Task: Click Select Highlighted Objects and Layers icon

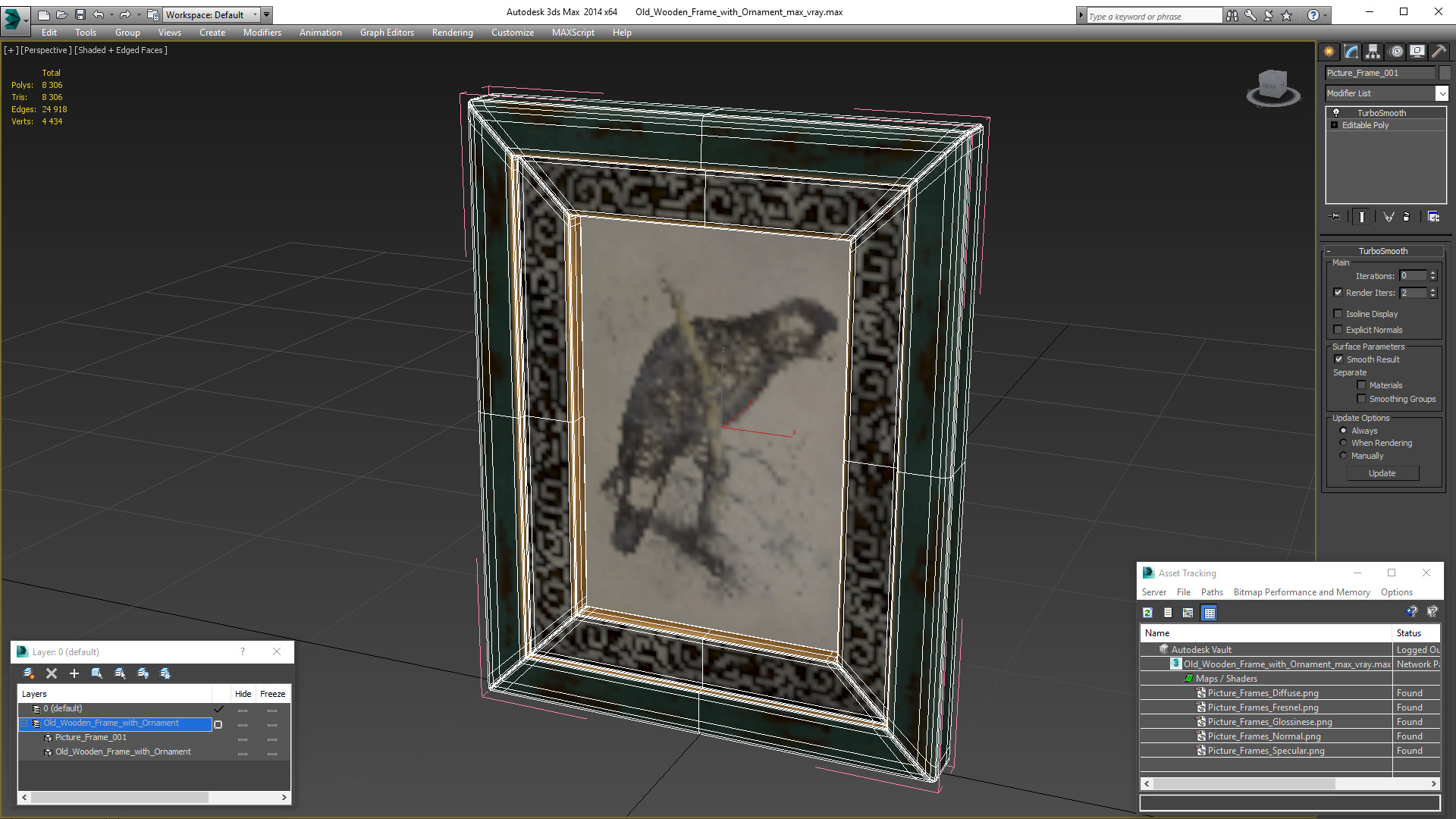Action: click(97, 673)
